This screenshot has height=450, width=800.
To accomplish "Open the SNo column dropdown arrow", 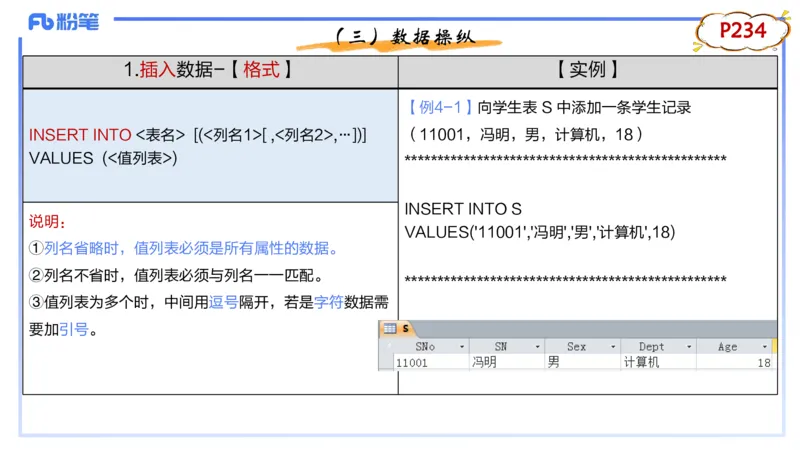I will click(462, 346).
